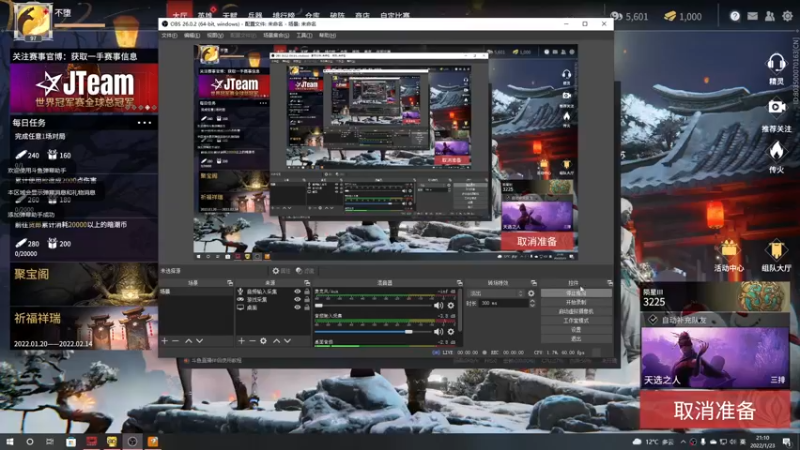This screenshot has height=450, width=800.
Task: Click the OBS 滤镜 filters button
Action: [305, 271]
